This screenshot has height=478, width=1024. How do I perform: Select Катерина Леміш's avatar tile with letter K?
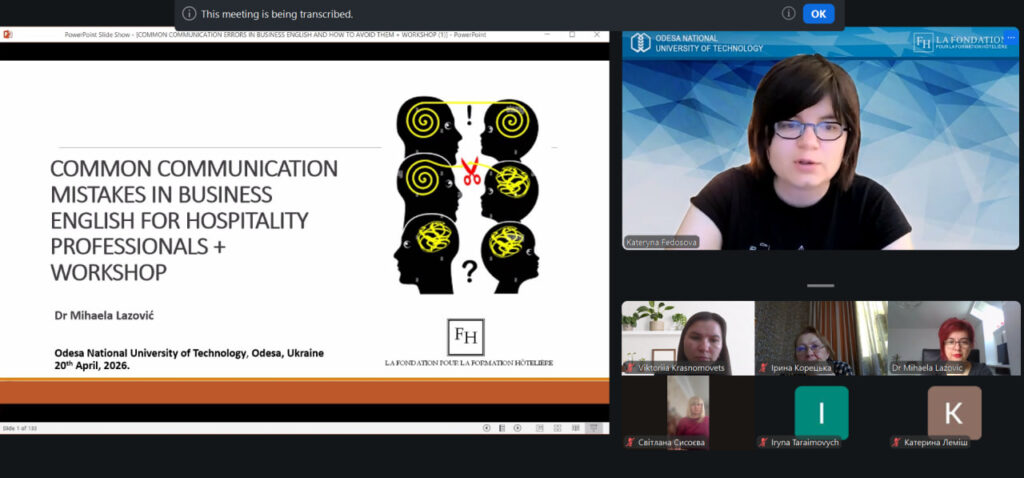tap(954, 412)
